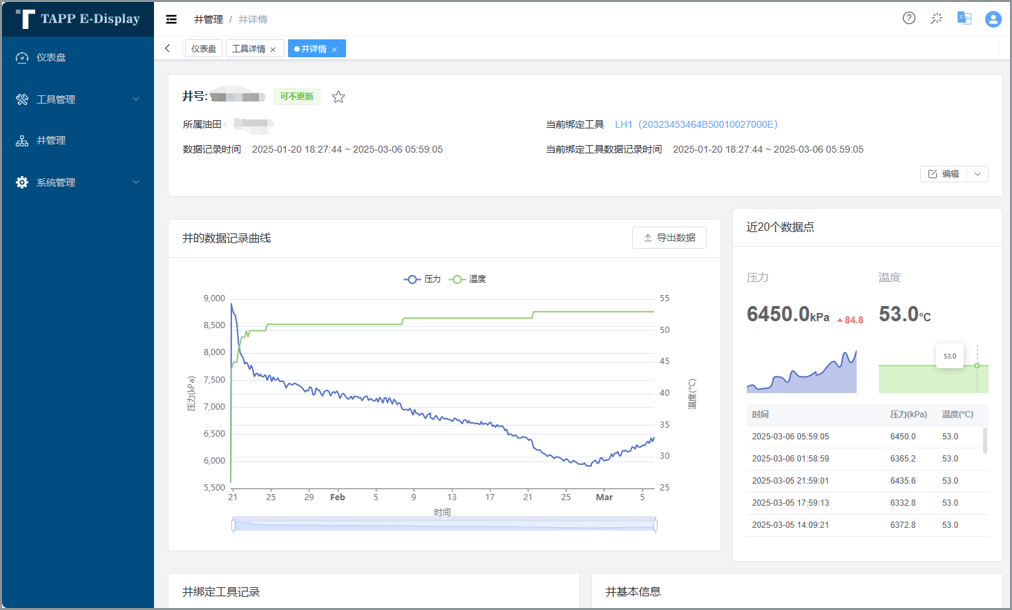
Task: Click the middle of time range slider
Action: tap(444, 524)
